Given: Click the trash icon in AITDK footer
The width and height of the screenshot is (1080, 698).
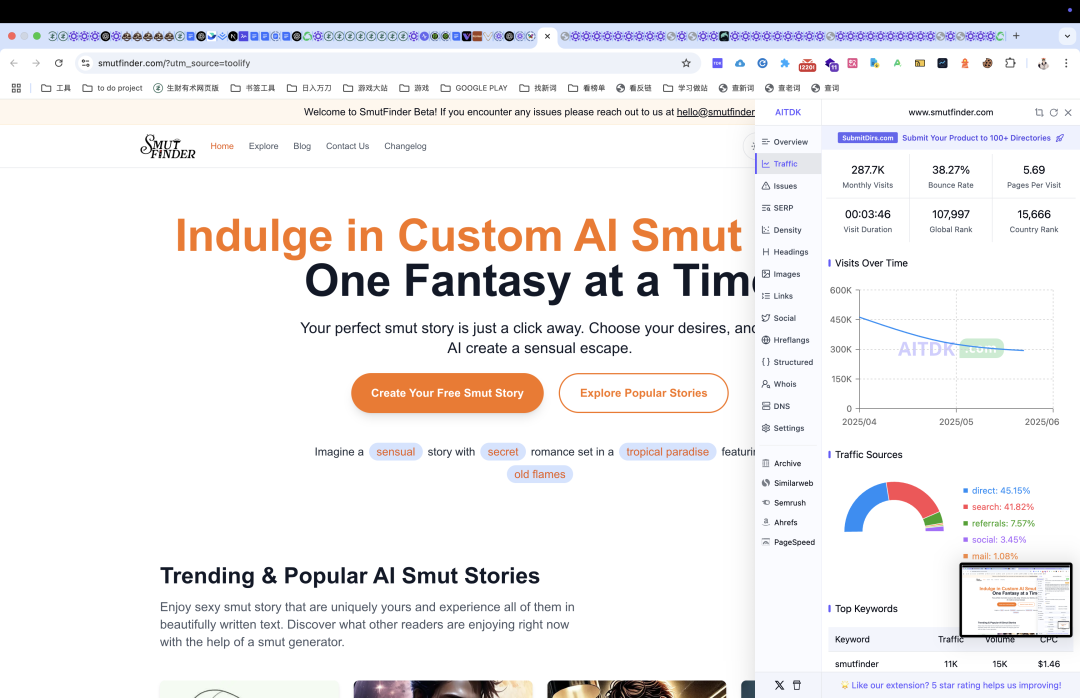Looking at the screenshot, I should 797,685.
